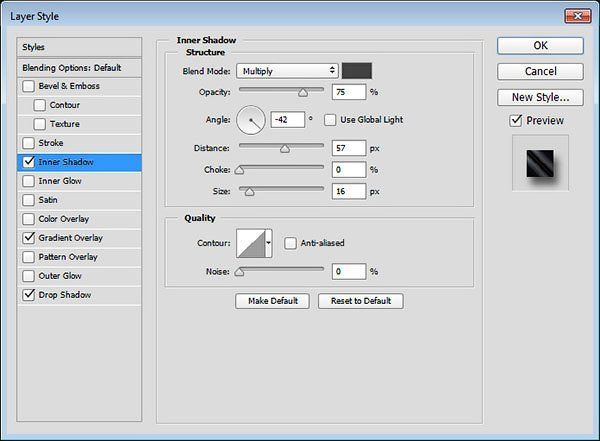Screen dimensions: 600x441
Task: Click the Opacity value field
Action: tap(349, 92)
